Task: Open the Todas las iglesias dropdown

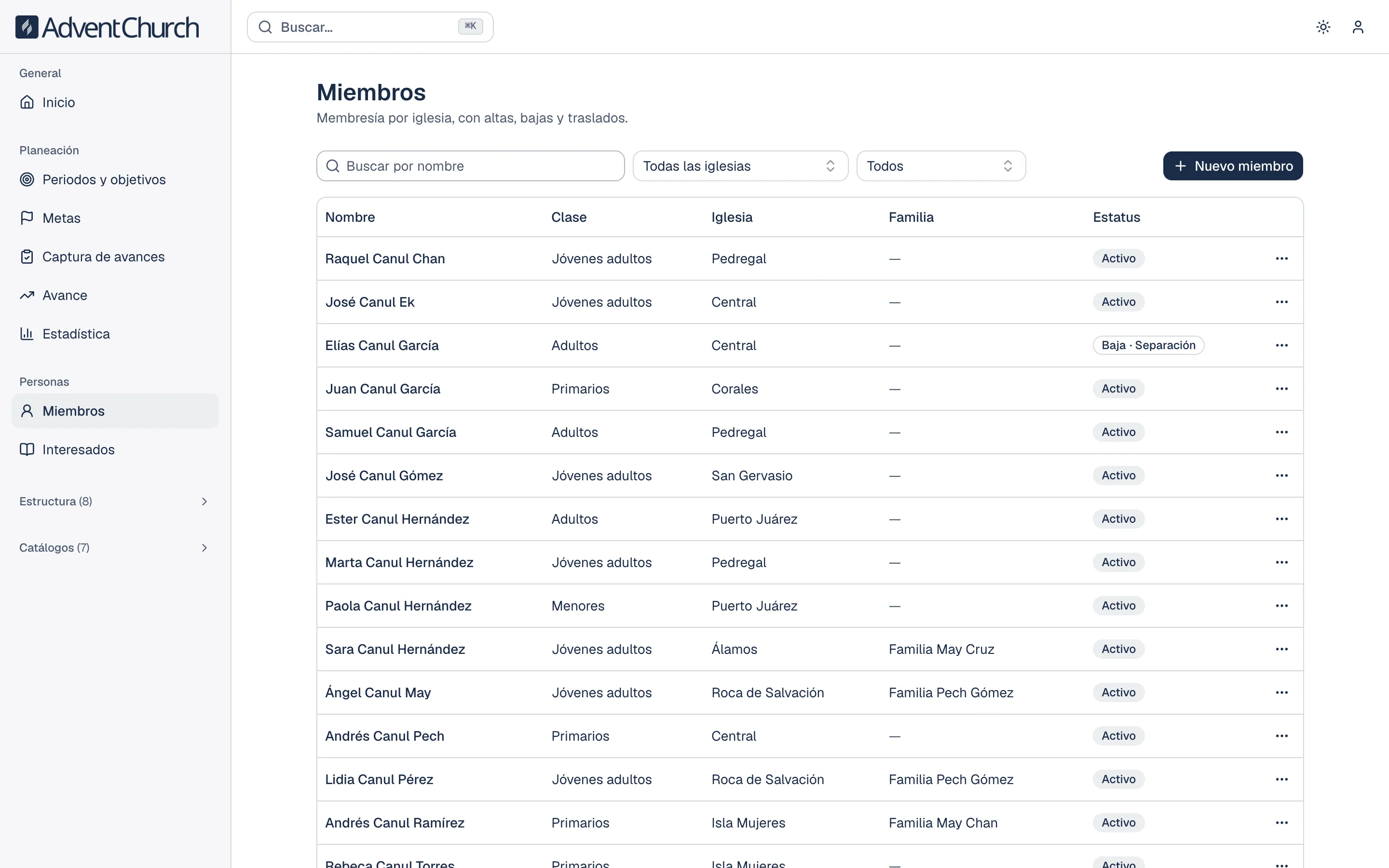Action: tap(740, 166)
